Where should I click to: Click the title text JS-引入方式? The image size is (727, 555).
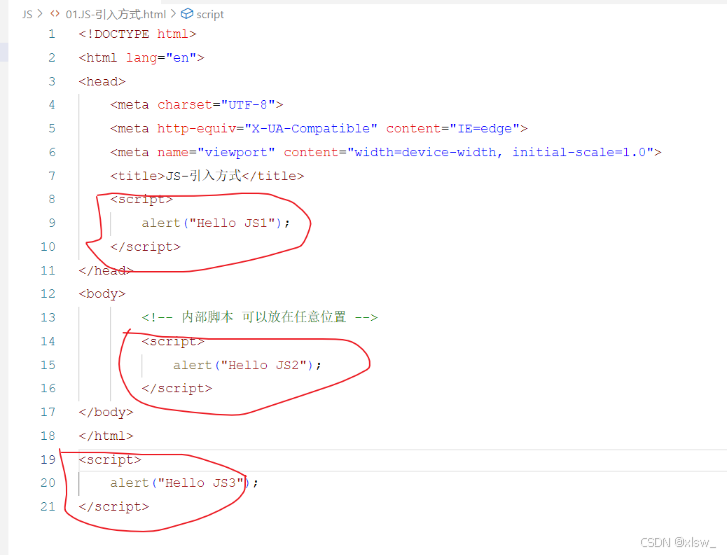click(204, 176)
